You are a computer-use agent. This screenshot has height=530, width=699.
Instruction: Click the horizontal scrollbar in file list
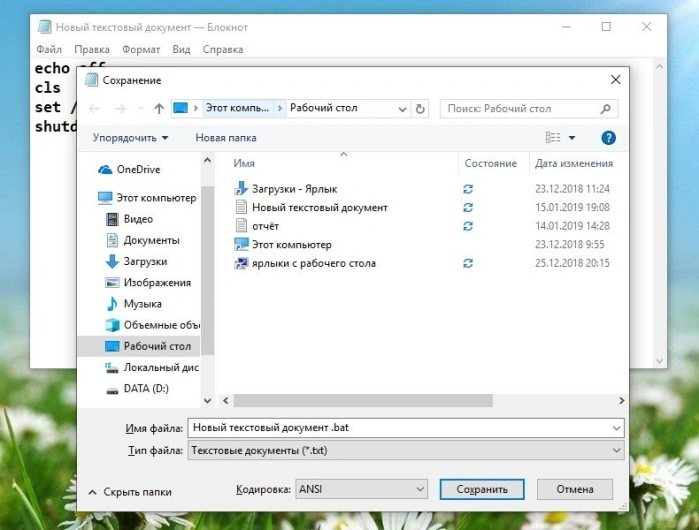pos(363,400)
